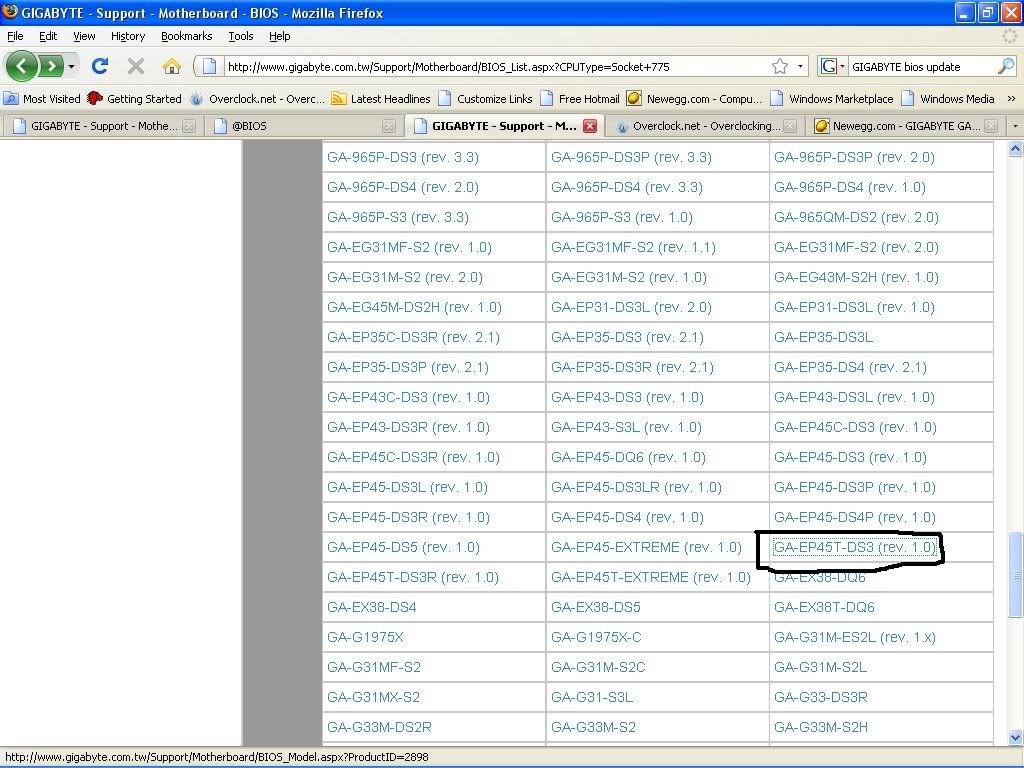Open the Help menu
Screen dimensions: 1024x768
[x=280, y=36]
